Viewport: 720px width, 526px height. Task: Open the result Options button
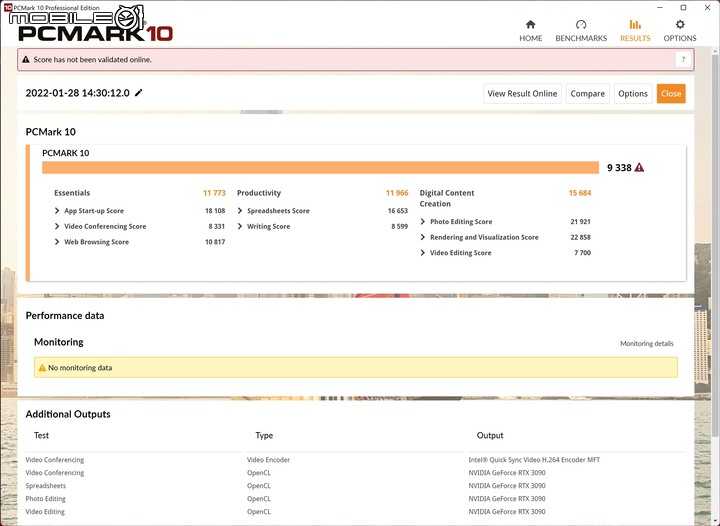click(633, 94)
